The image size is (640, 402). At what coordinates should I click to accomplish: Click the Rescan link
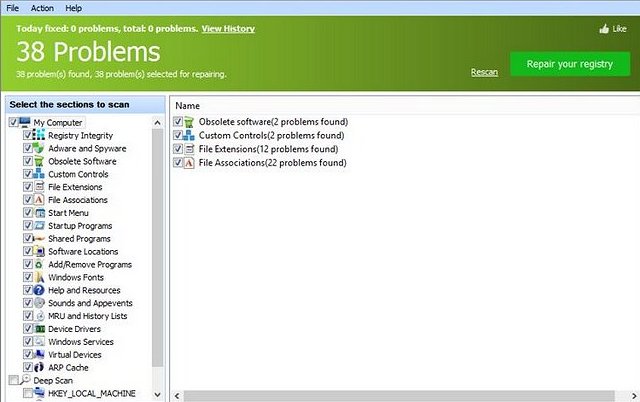(484, 73)
